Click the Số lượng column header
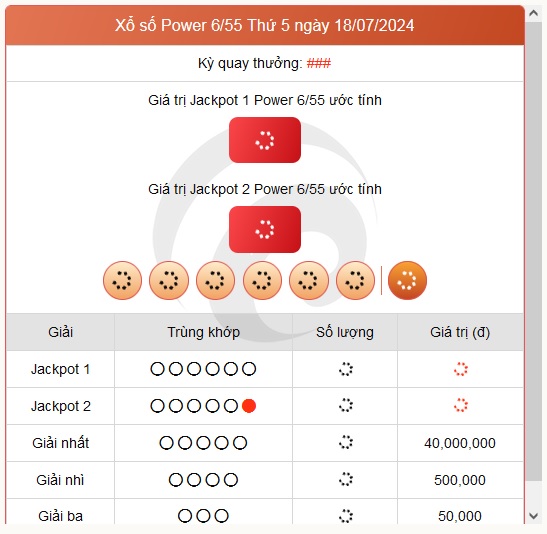 345,332
